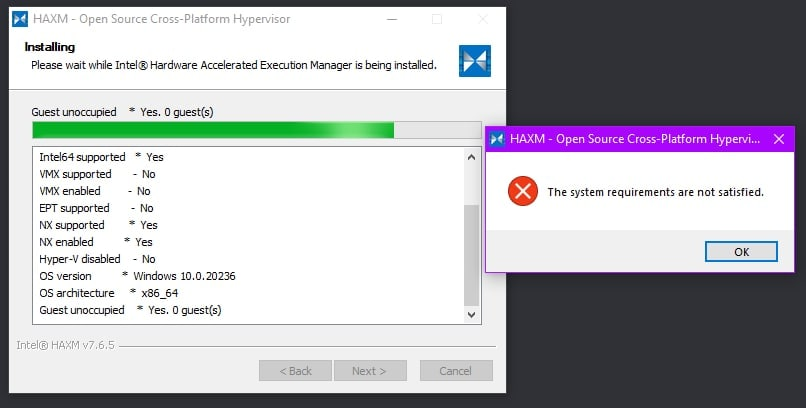Click the red error icon
Screen dimensions: 806x408
pos(523,191)
